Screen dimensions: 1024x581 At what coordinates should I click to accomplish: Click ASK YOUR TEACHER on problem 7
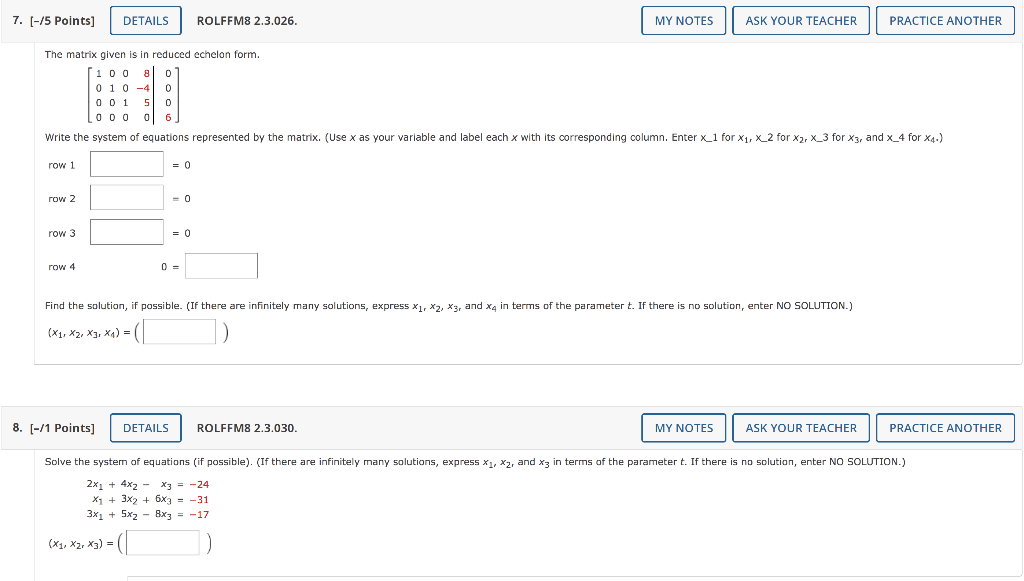pyautogui.click(x=800, y=20)
